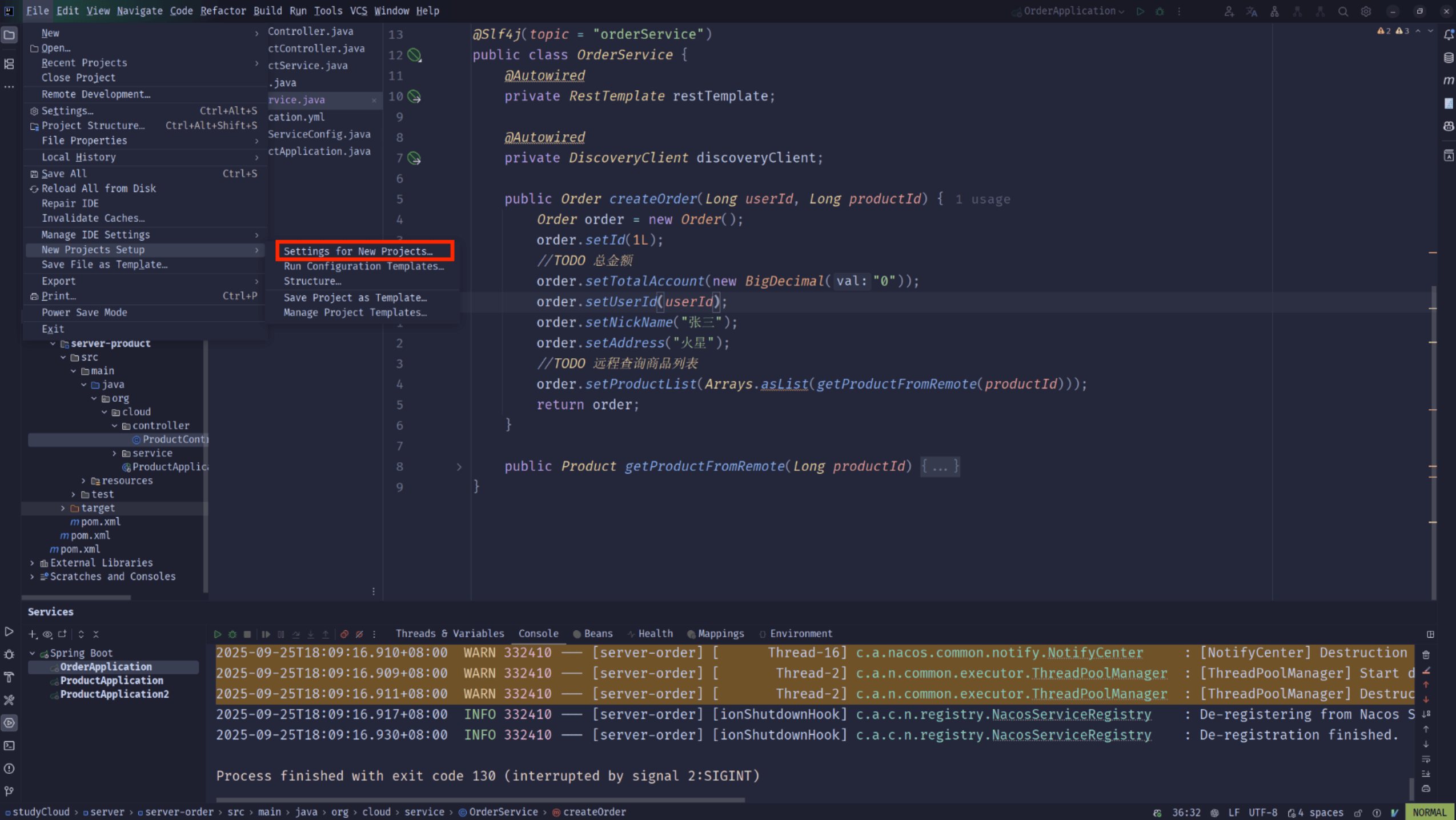Image resolution: width=1456 pixels, height=820 pixels.
Task: Click the green Debug bug icon in Services toolbar
Action: click(x=232, y=634)
